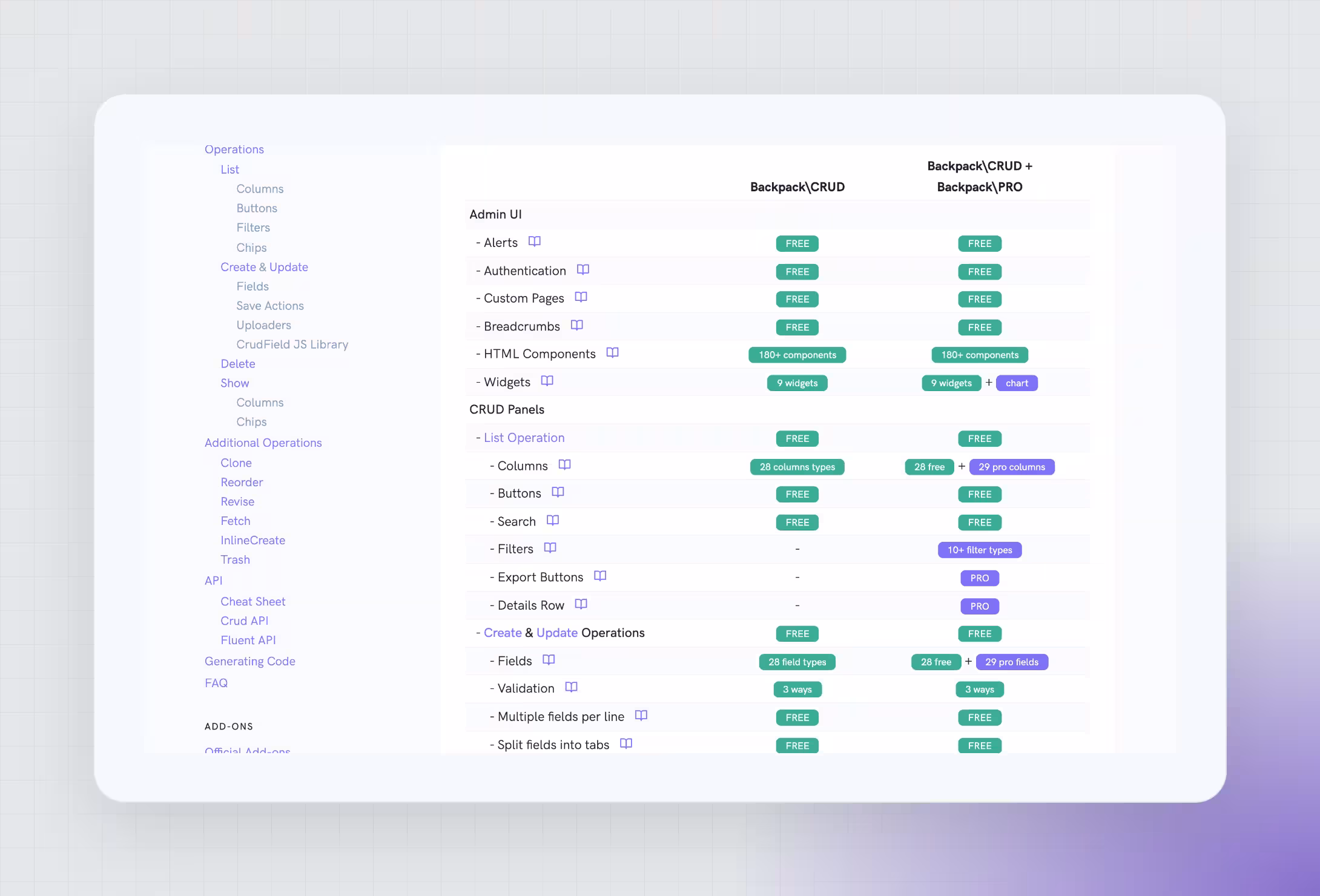Open Revise in sidebar

coord(237,502)
